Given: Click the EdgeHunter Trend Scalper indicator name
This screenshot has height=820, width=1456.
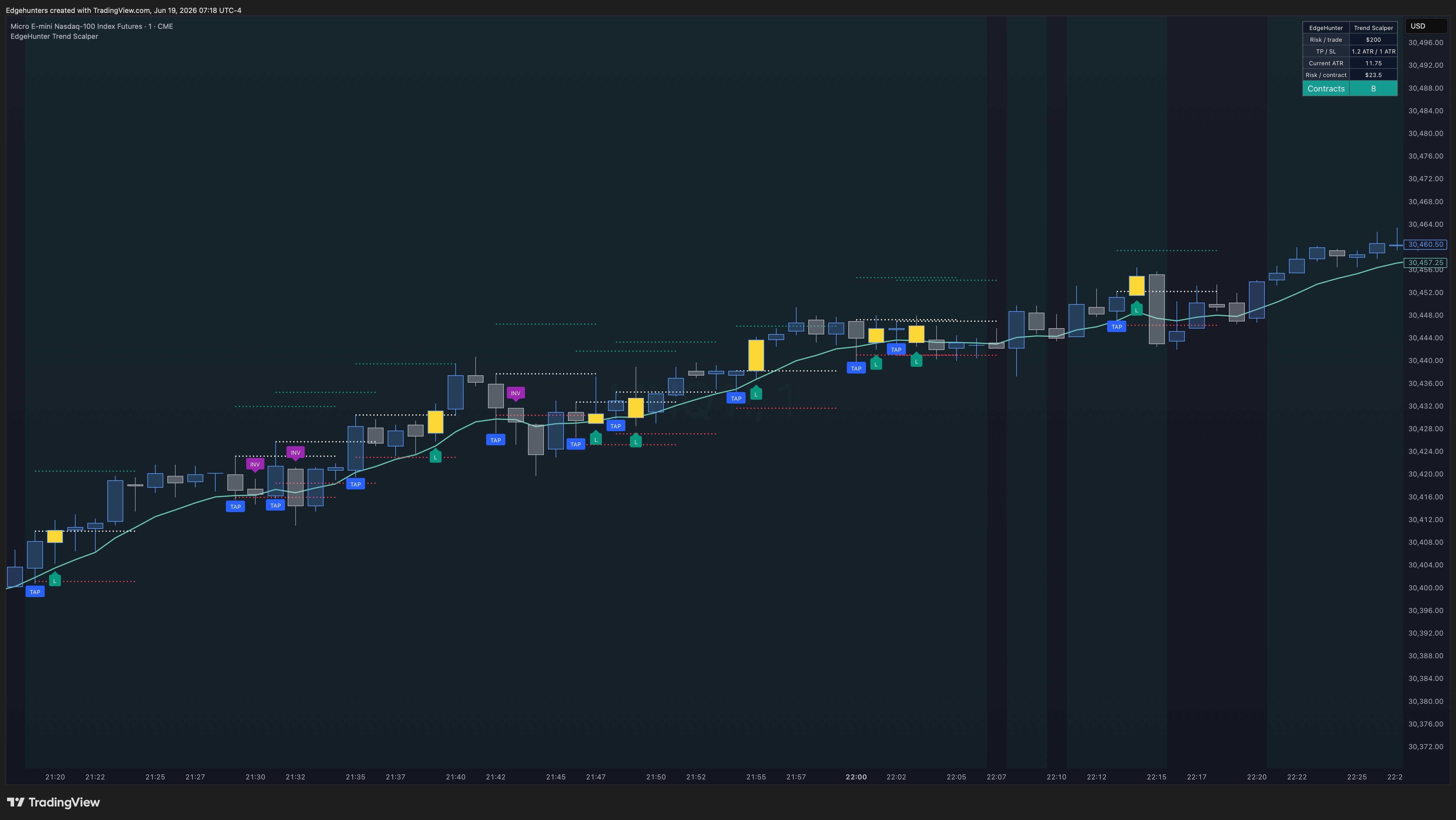Looking at the screenshot, I should pyautogui.click(x=54, y=36).
